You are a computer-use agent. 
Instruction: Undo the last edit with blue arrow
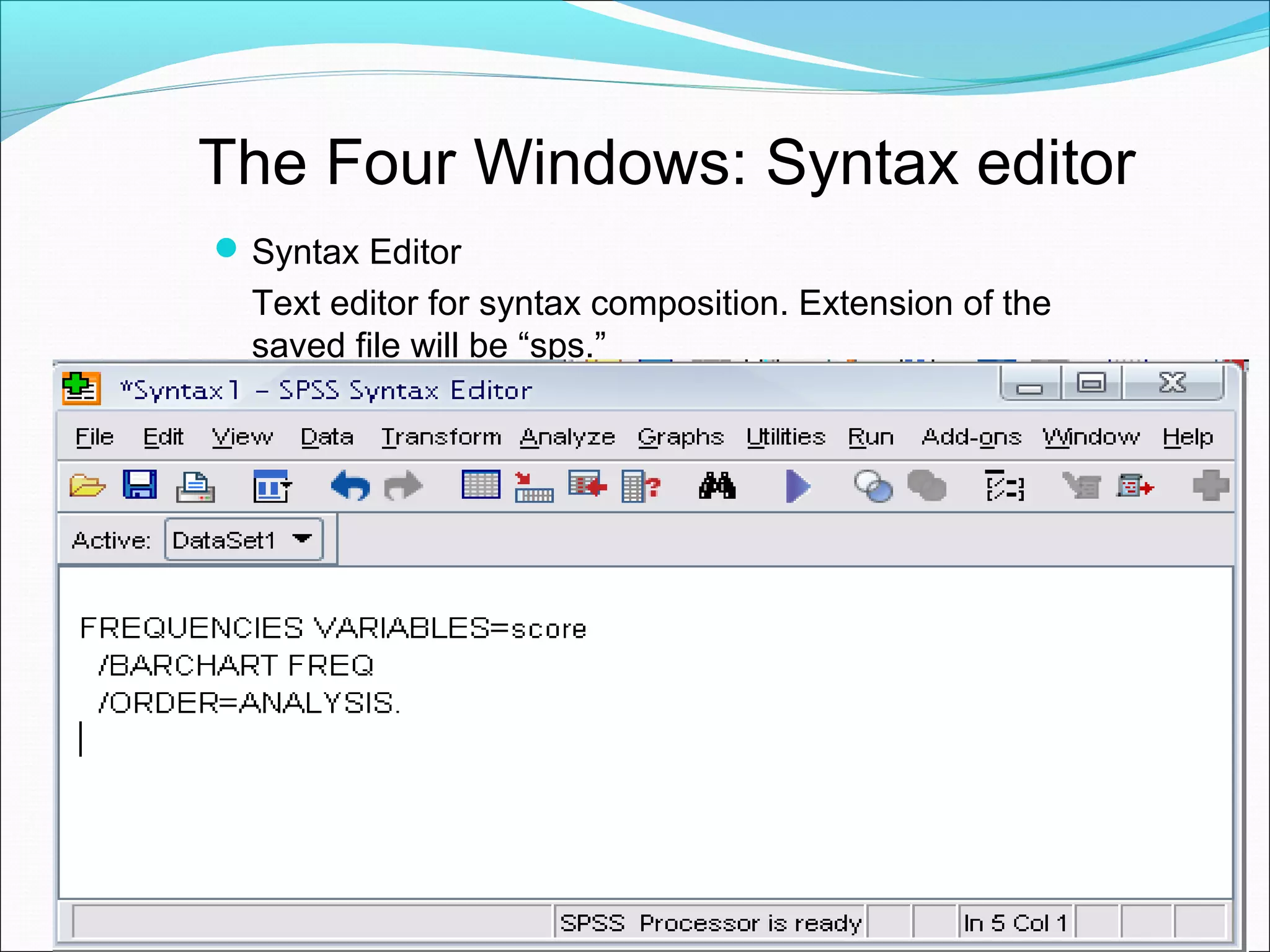point(350,485)
